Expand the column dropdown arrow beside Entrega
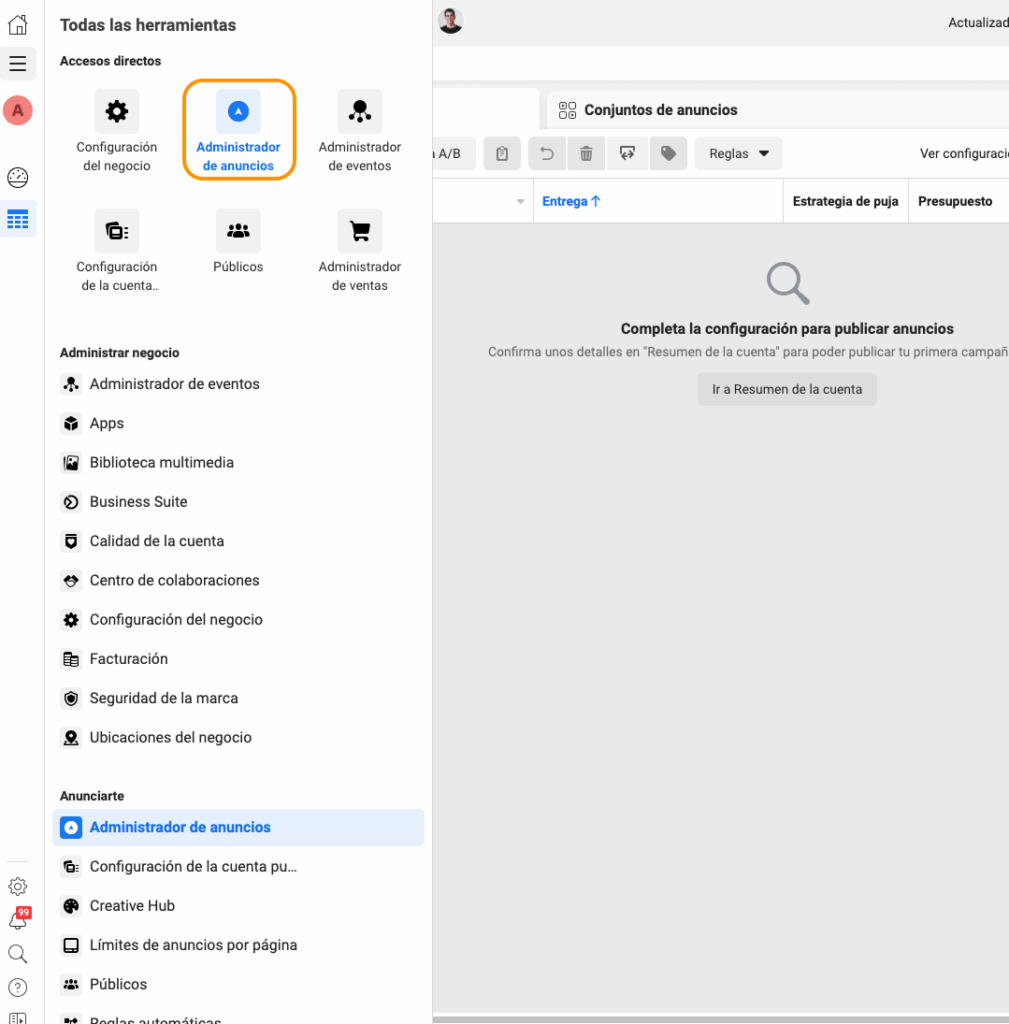Screen dimensions: 1009x1024 click(520, 202)
